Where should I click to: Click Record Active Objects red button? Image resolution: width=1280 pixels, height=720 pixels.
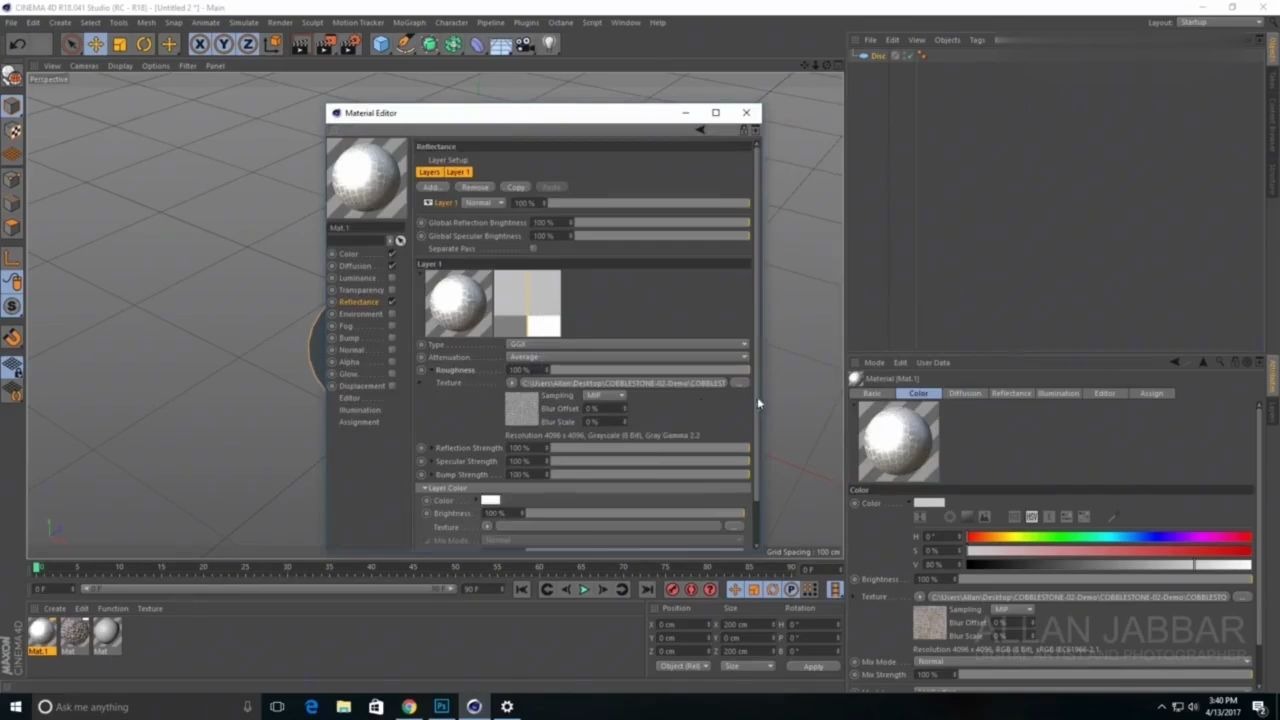pos(672,590)
